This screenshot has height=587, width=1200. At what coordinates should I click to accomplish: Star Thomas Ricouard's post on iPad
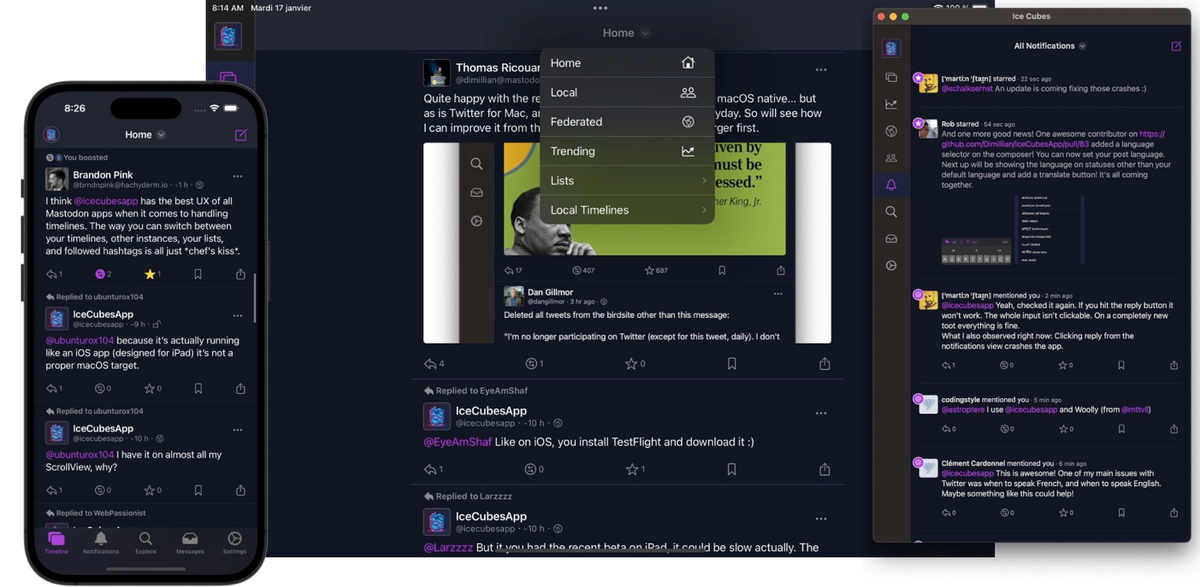click(x=635, y=364)
